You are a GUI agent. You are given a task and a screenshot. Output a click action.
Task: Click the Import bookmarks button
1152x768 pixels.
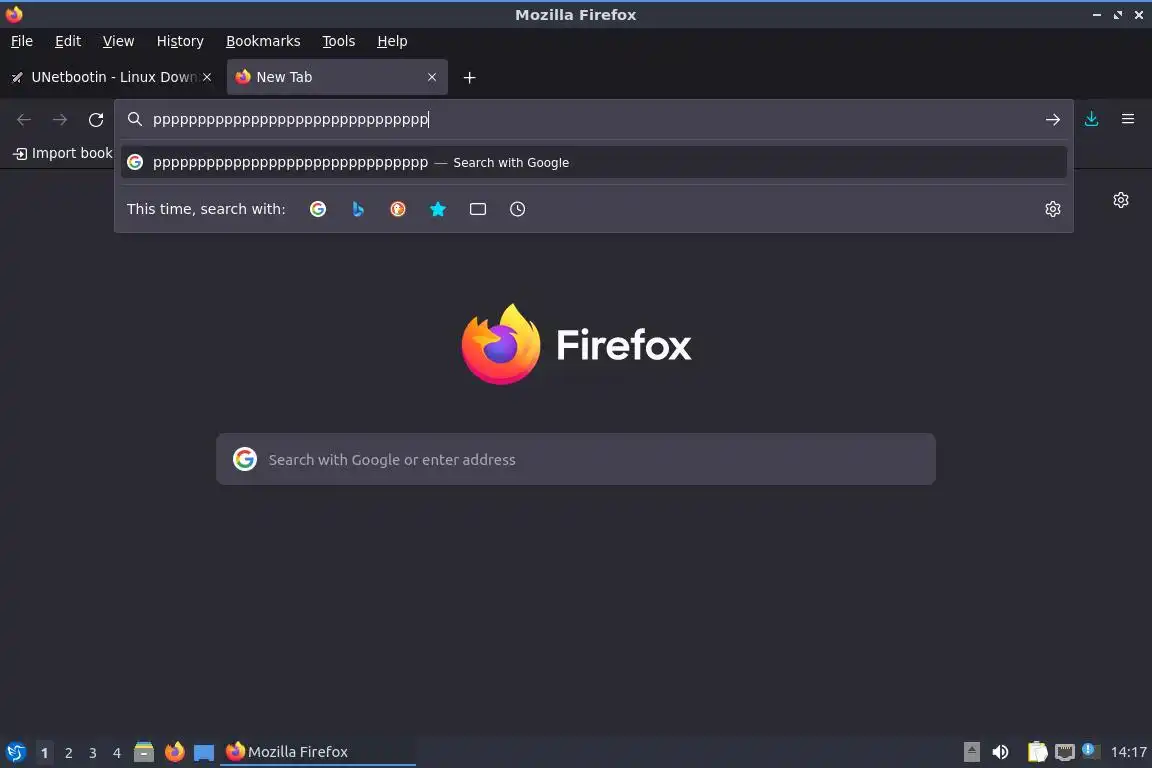(x=62, y=154)
